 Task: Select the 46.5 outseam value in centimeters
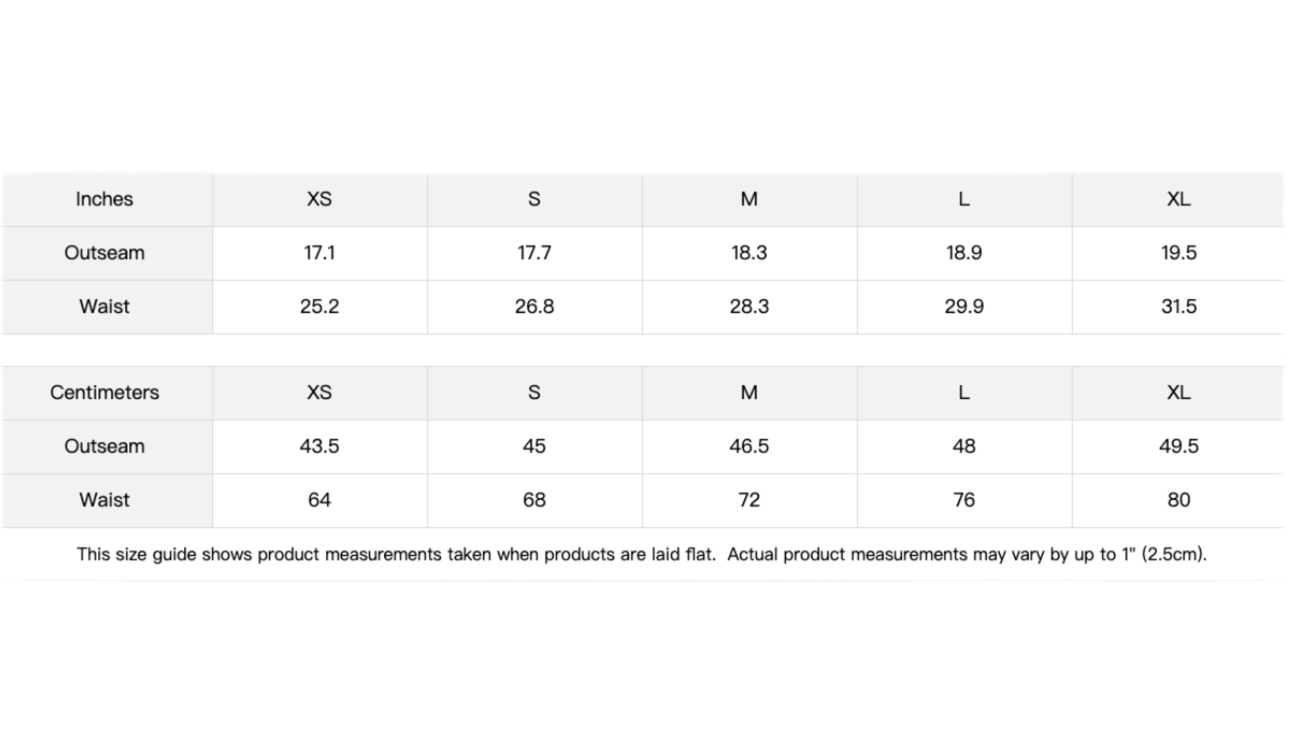(749, 446)
